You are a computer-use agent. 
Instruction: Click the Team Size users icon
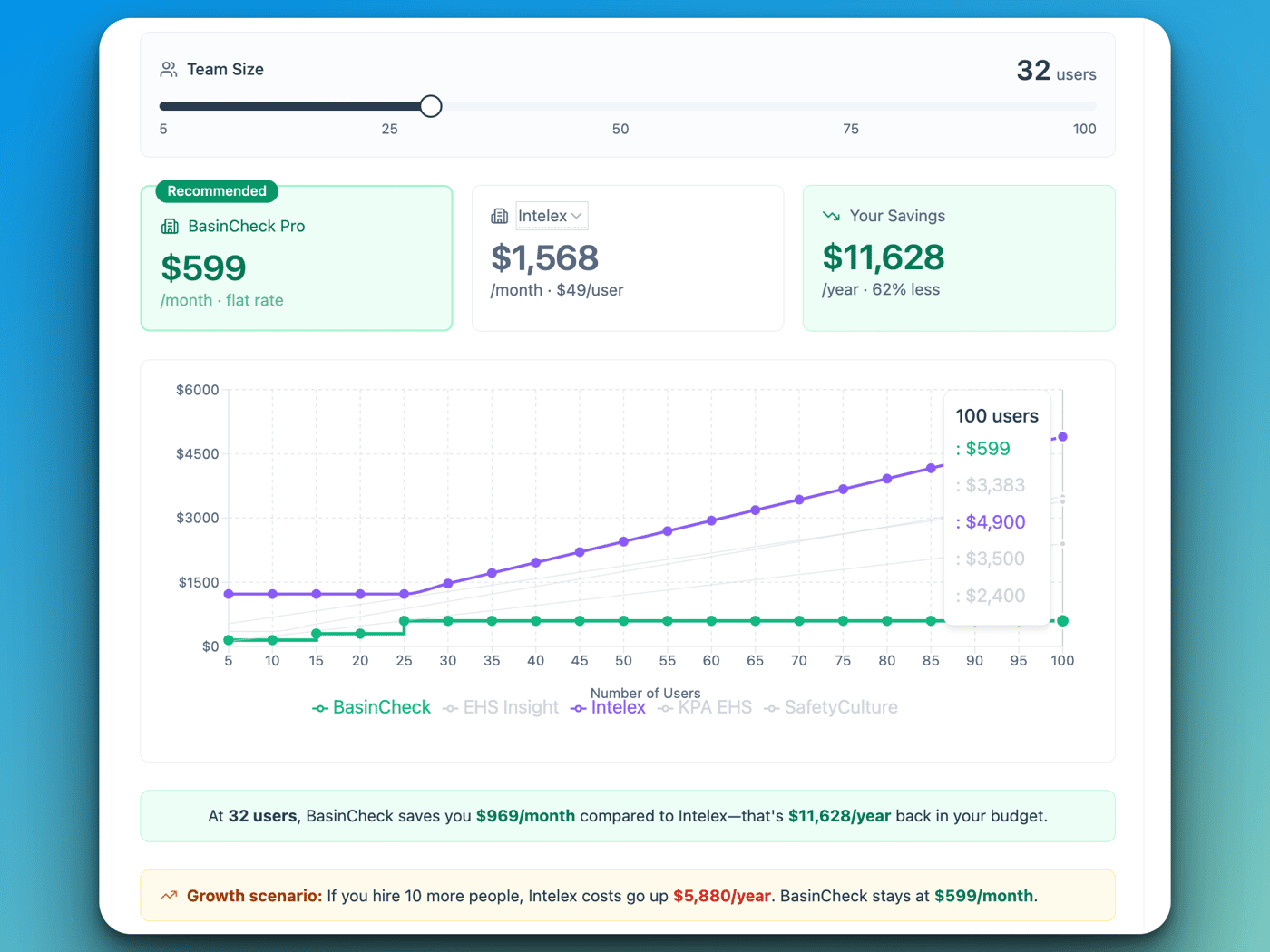(169, 69)
